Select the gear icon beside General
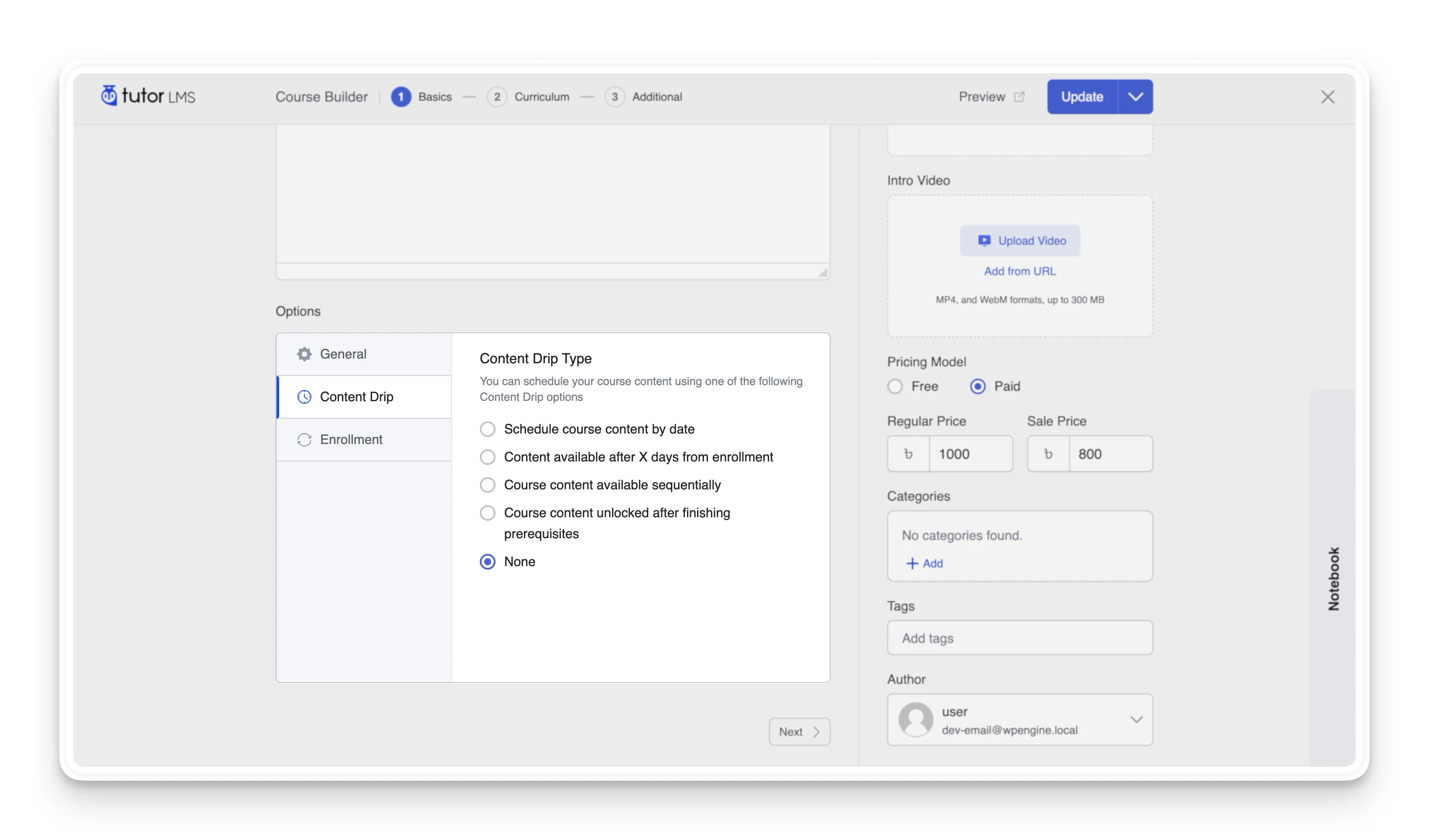1429x840 pixels. 304,353
